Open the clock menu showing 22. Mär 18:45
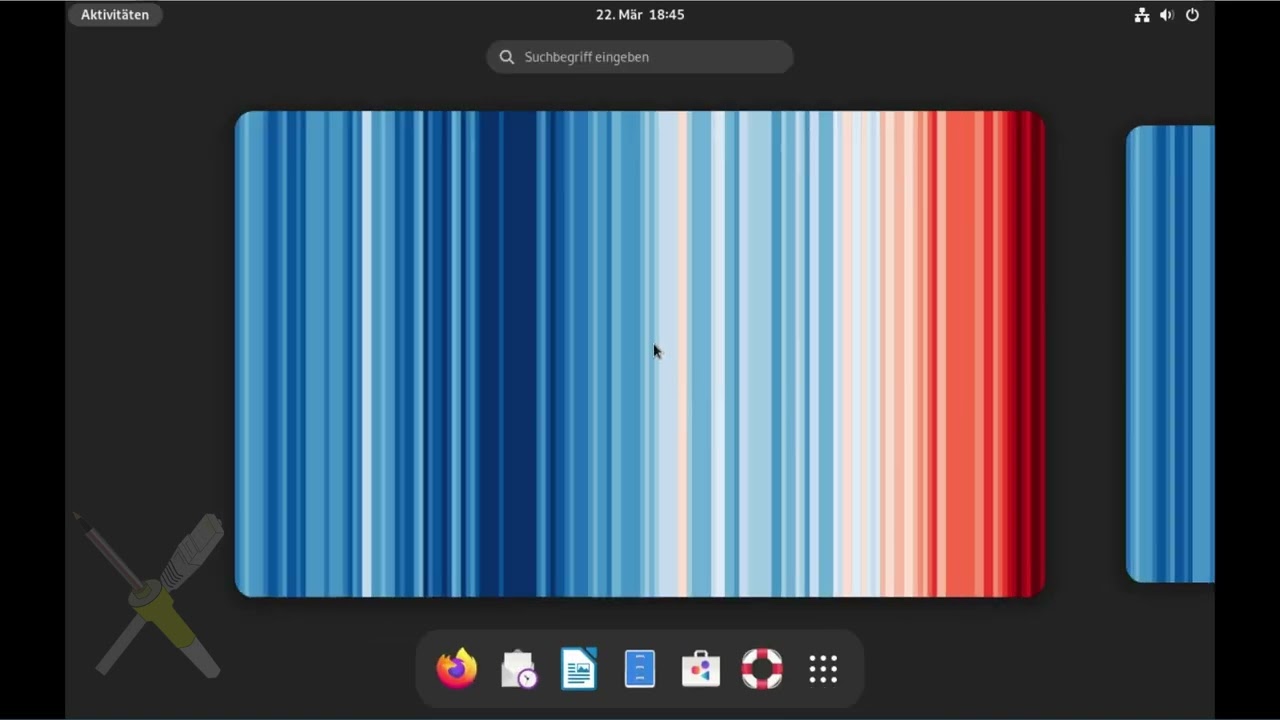This screenshot has height=720, width=1280. point(640,15)
